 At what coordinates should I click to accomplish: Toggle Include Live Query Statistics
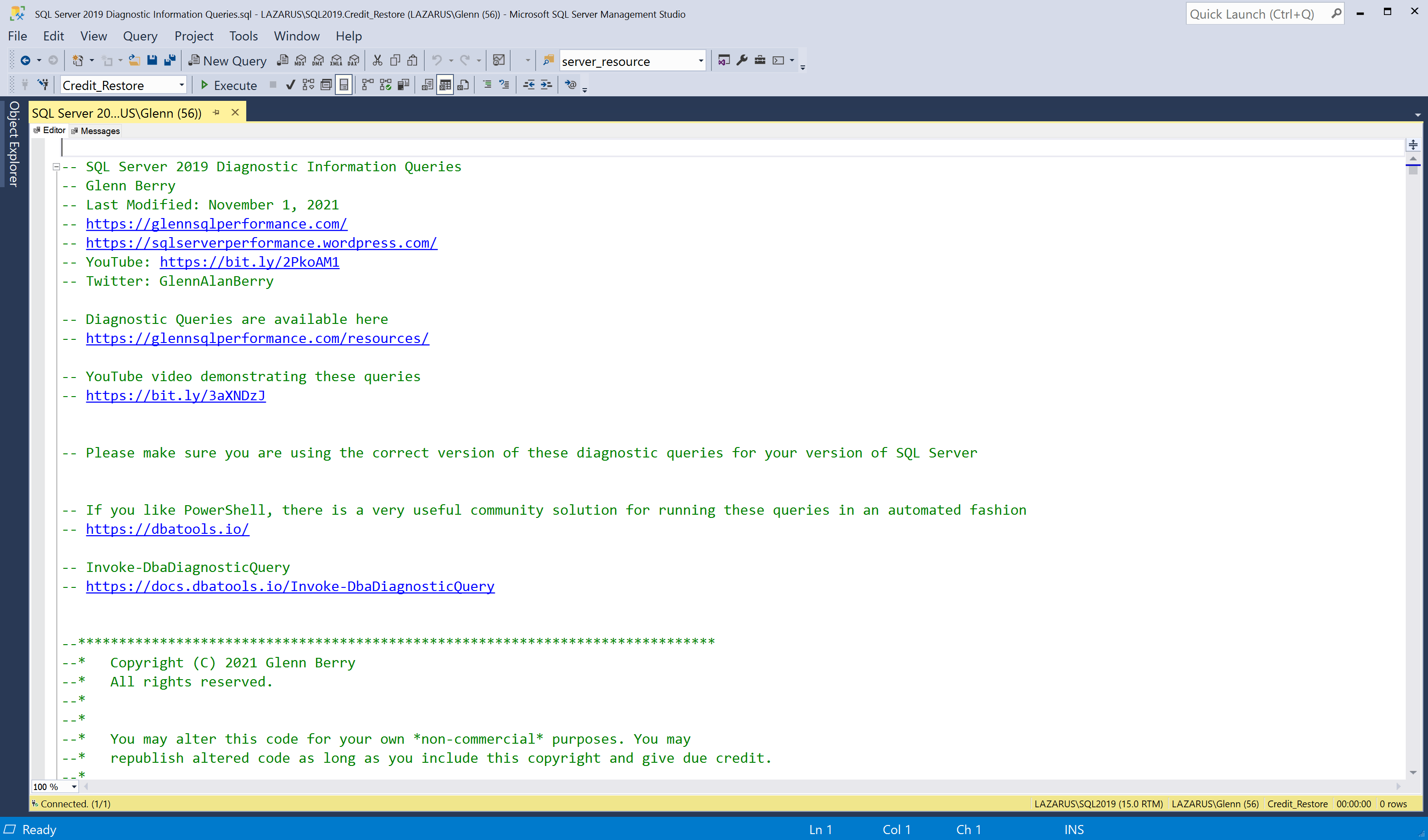click(386, 85)
